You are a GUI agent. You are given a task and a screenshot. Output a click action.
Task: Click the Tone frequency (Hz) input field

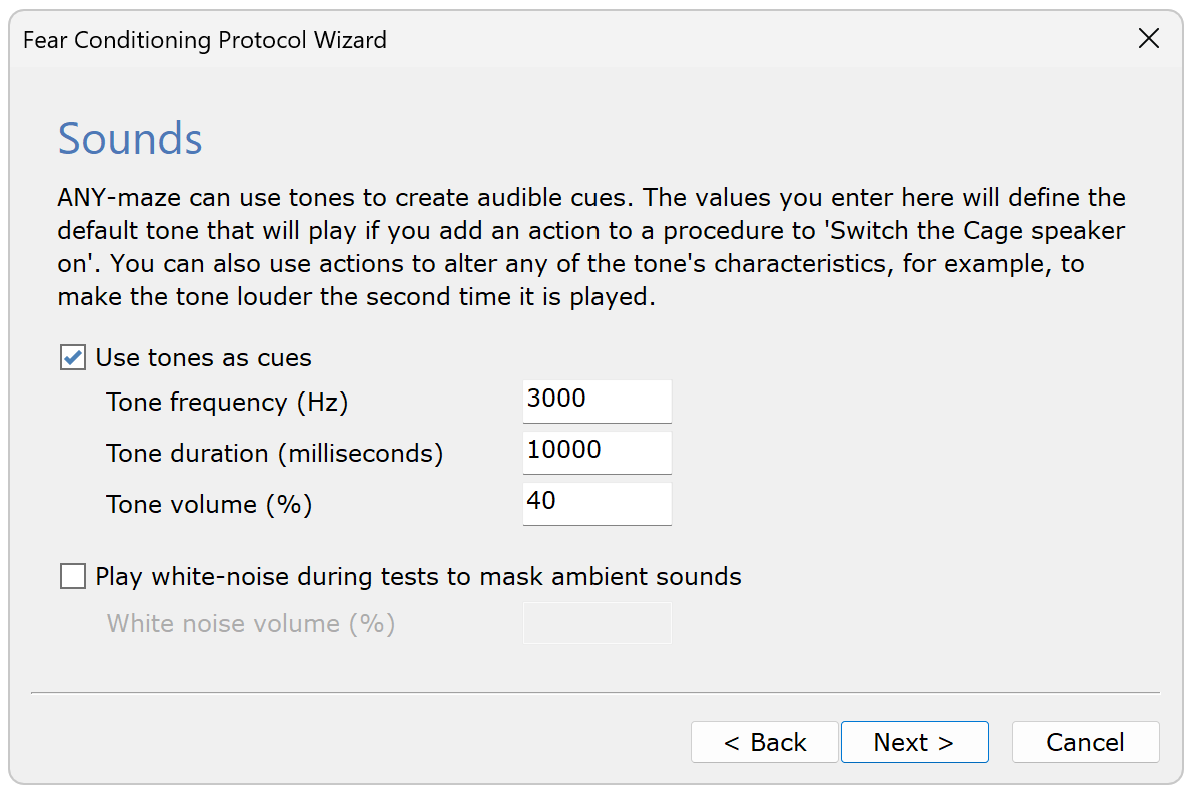[x=597, y=401]
